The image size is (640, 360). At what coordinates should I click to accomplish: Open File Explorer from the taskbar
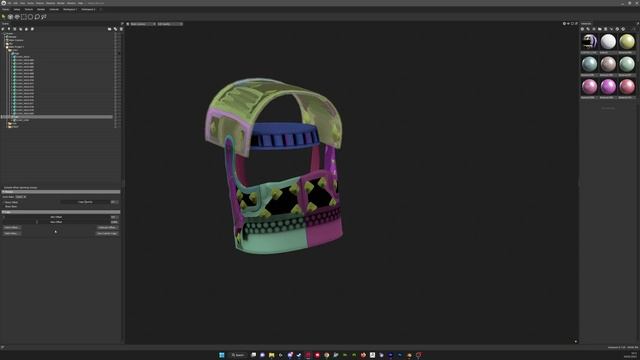[271, 355]
